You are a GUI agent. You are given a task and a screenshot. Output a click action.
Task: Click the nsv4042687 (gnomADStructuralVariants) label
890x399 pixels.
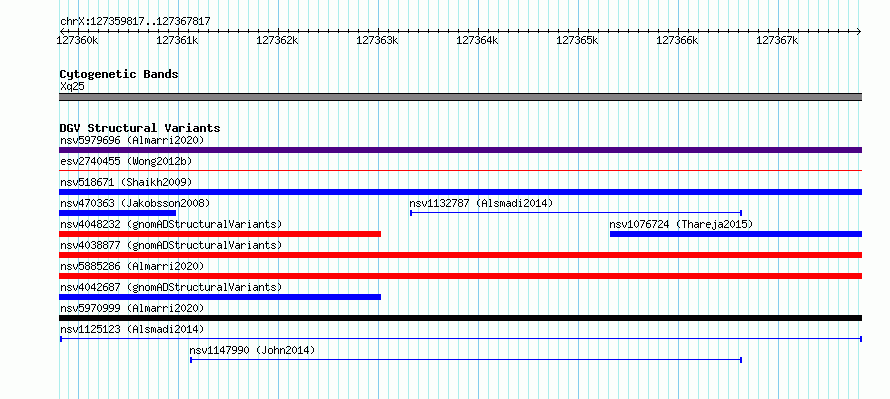(x=171, y=287)
